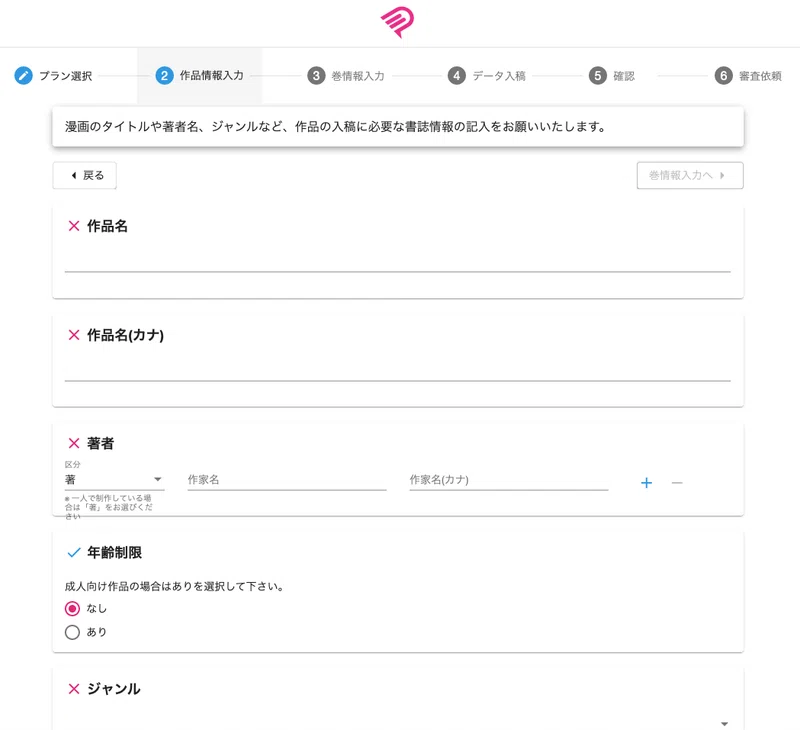Expand the ジャンル dropdown arrow
The width and height of the screenshot is (800, 730).
pyautogui.click(x=724, y=723)
